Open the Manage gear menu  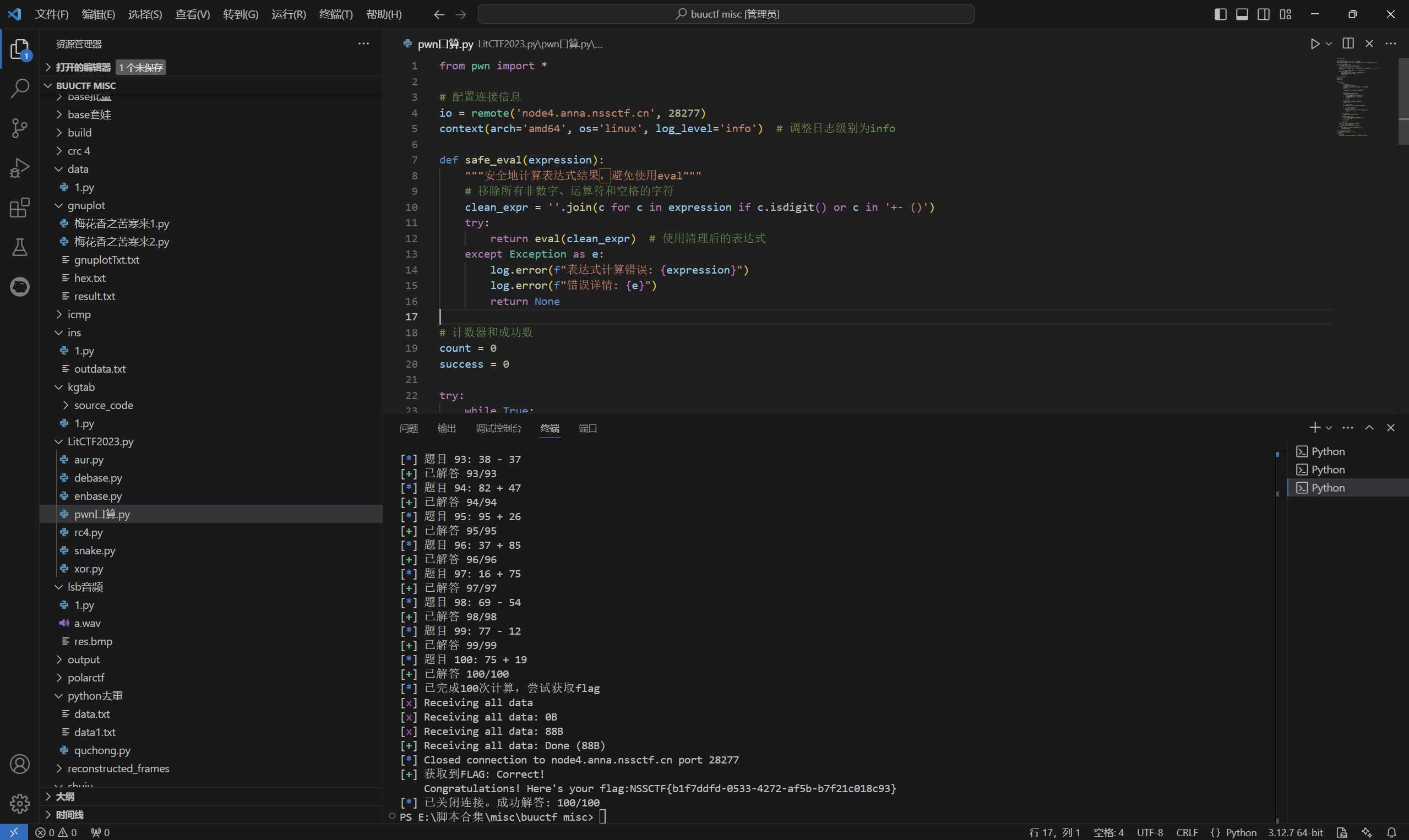point(20,803)
